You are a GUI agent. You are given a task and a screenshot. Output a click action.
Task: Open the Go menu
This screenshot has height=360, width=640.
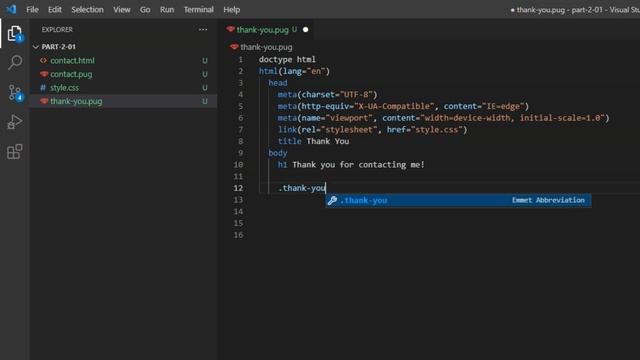tap(145, 9)
